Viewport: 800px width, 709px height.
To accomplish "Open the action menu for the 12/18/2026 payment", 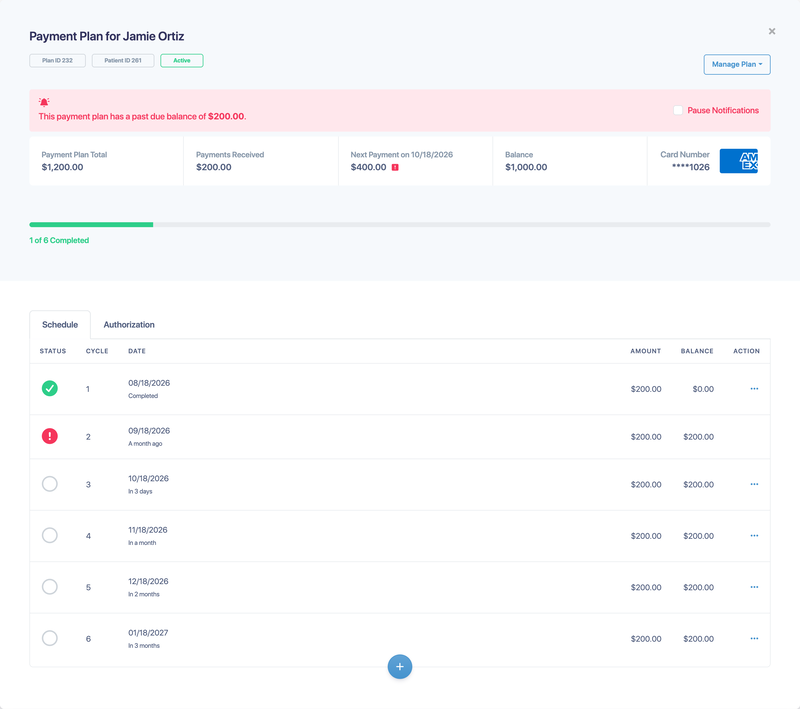I will point(754,587).
